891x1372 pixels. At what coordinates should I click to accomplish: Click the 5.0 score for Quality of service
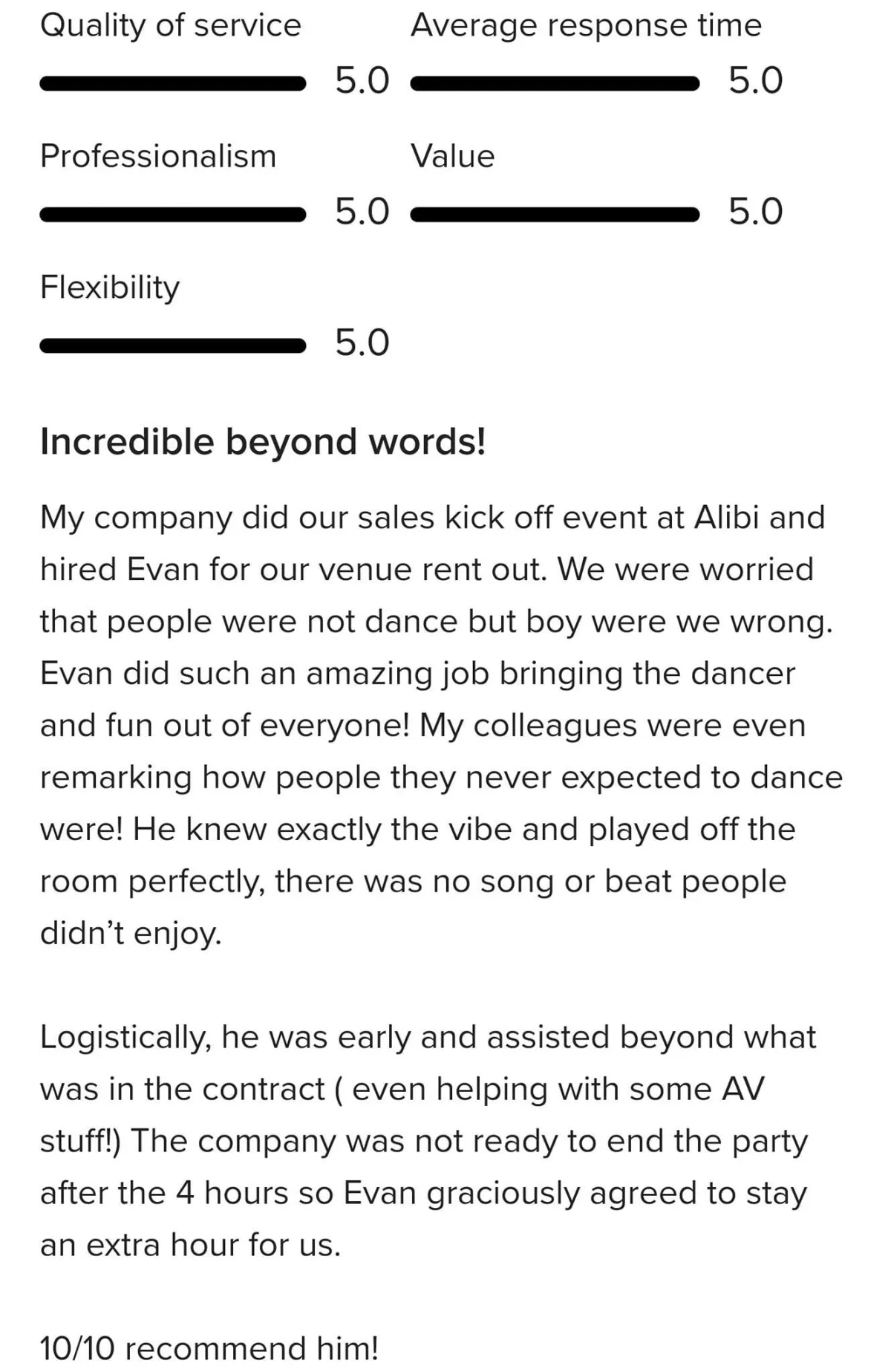(x=362, y=81)
